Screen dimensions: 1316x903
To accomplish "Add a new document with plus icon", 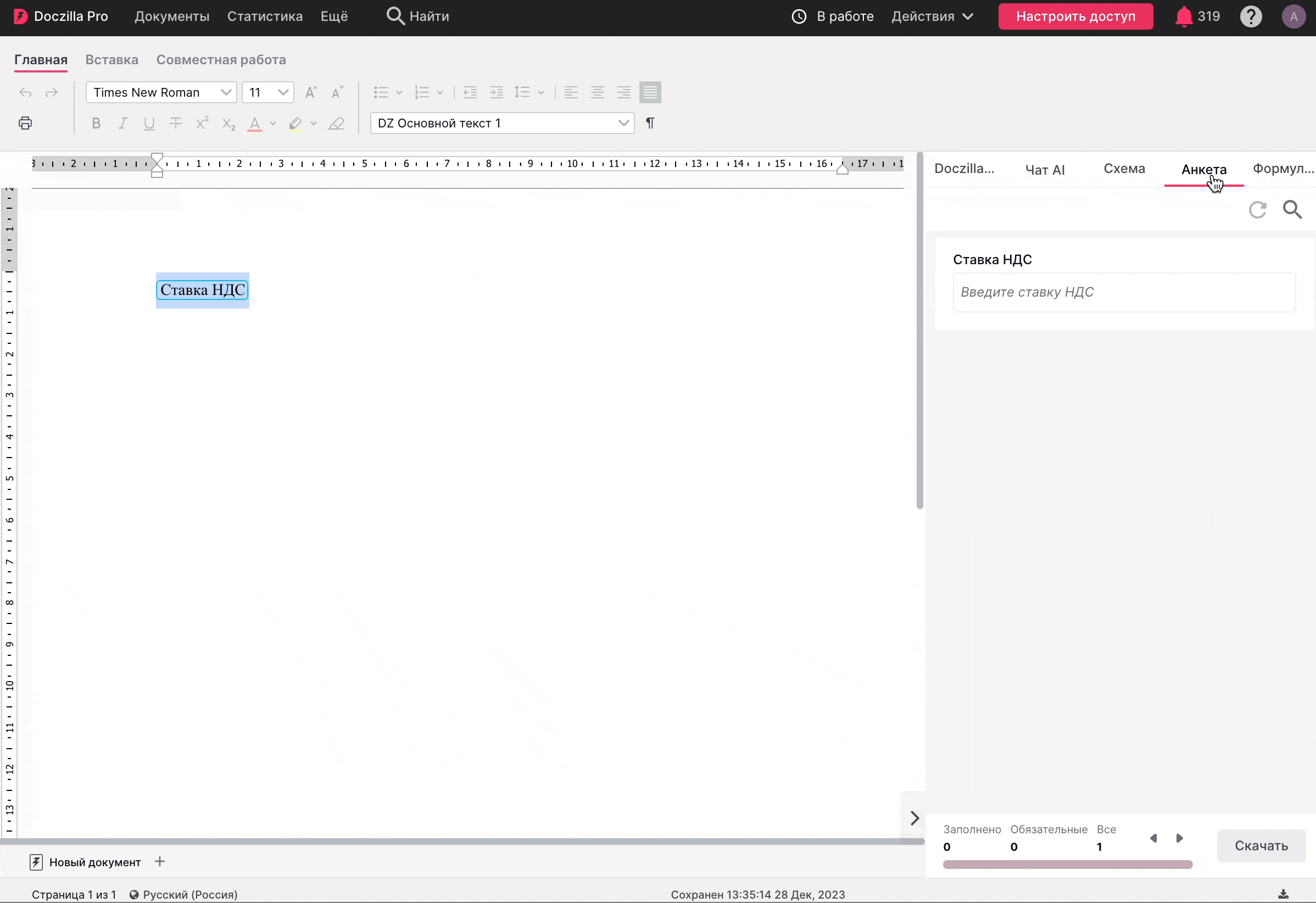I will click(160, 862).
